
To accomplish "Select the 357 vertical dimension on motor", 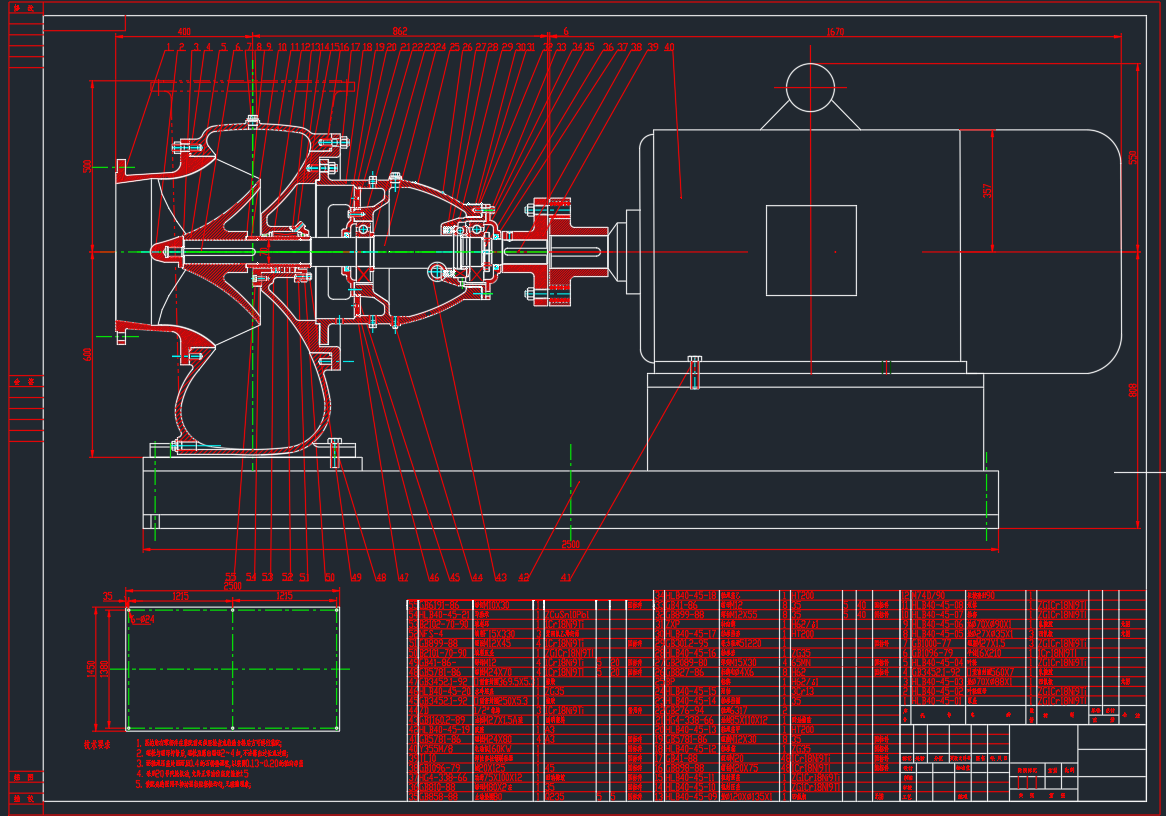I will coord(988,189).
